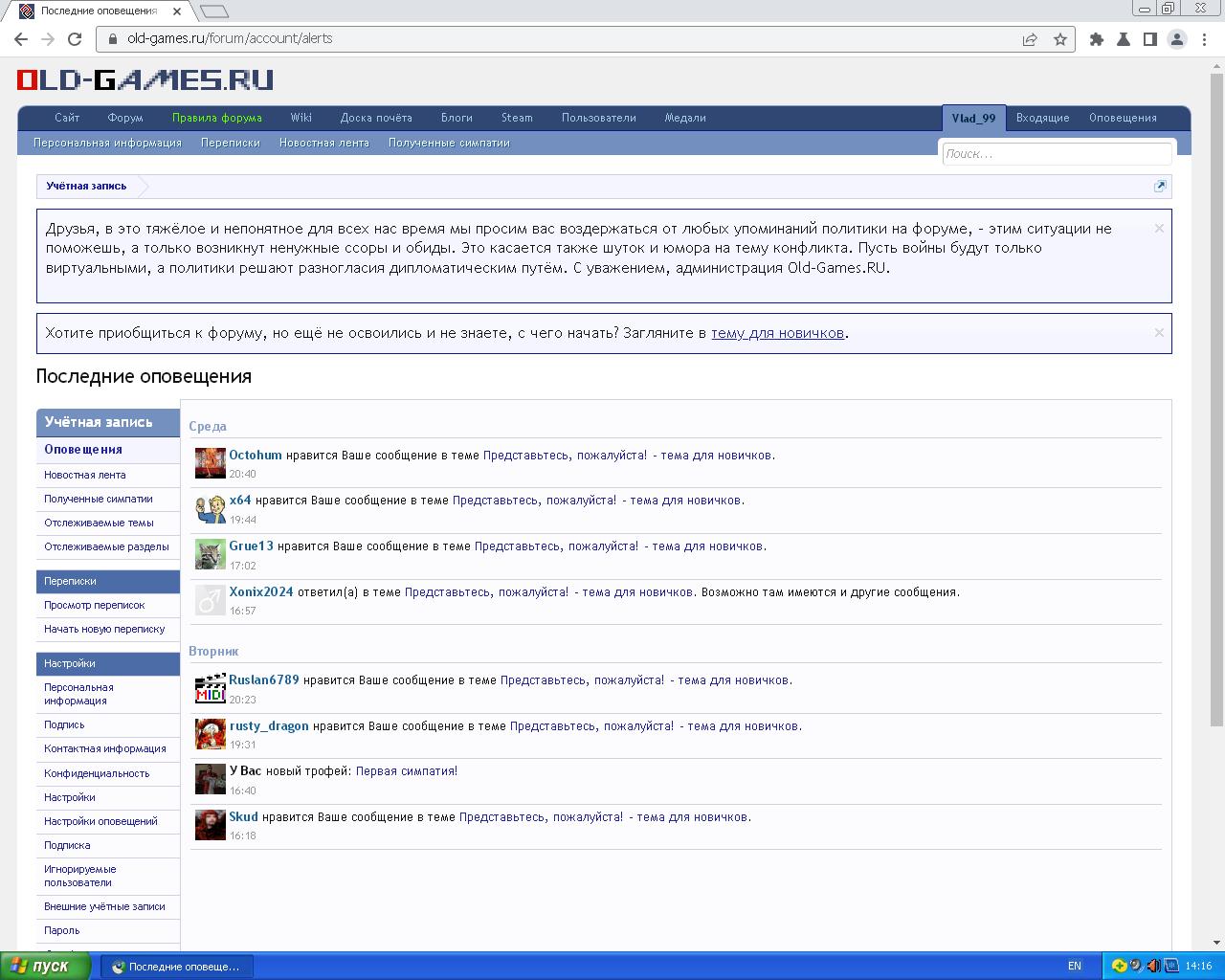
Task: Click the browser forward arrow
Action: (x=48, y=39)
